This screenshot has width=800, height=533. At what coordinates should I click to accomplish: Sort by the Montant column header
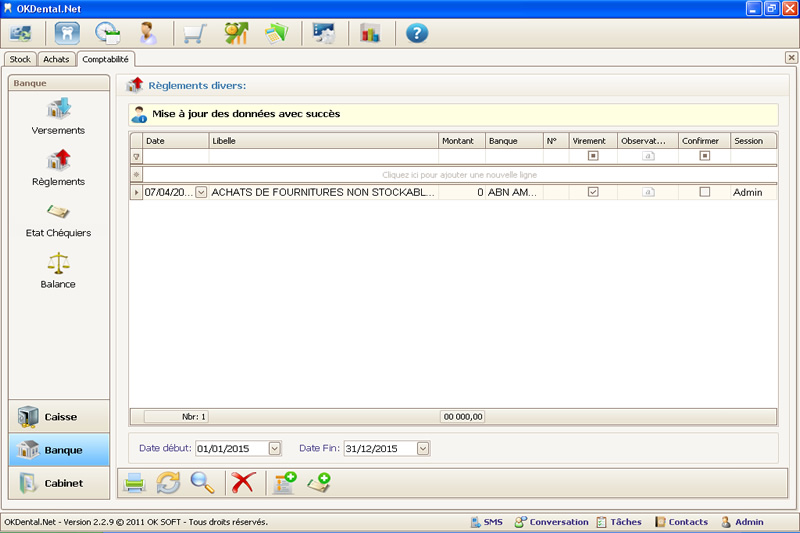pos(462,141)
